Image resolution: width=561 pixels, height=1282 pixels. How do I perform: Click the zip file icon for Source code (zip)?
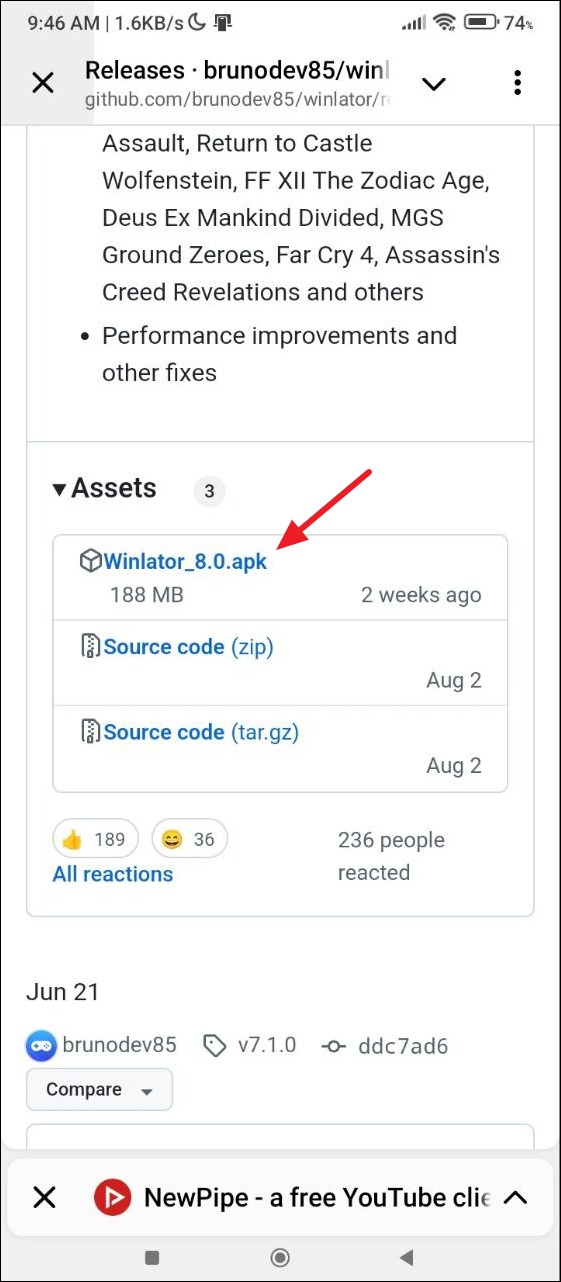coord(90,646)
